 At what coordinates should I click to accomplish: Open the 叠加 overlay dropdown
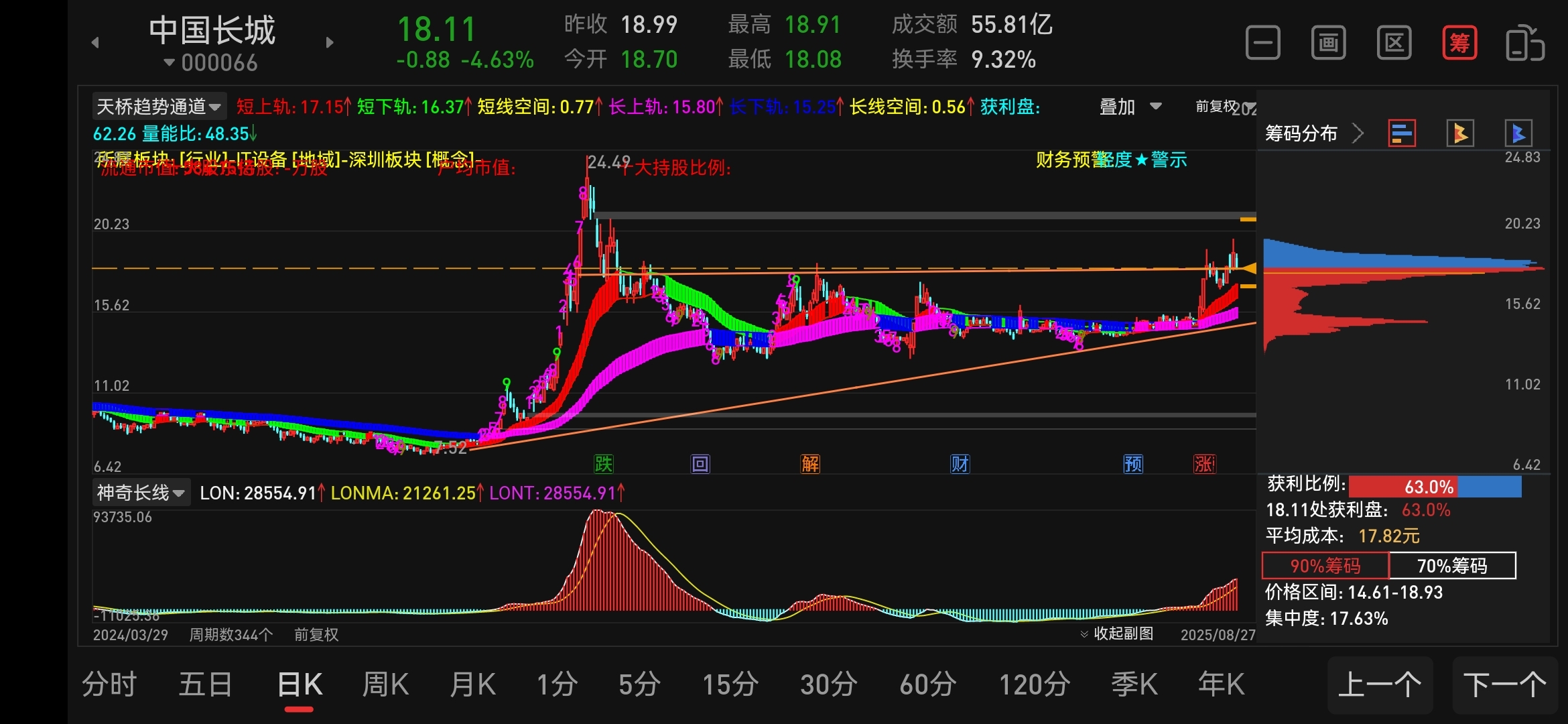click(x=1130, y=107)
